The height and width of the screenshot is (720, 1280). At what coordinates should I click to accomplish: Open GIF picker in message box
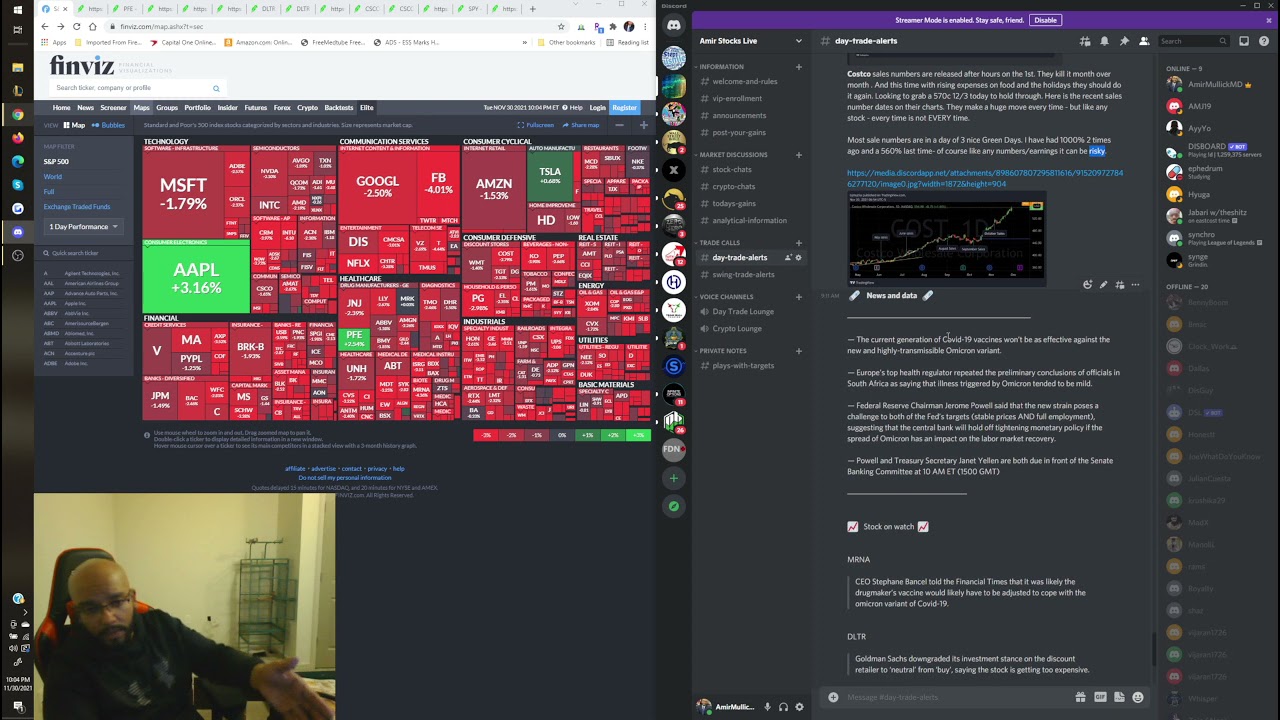(x=1100, y=697)
